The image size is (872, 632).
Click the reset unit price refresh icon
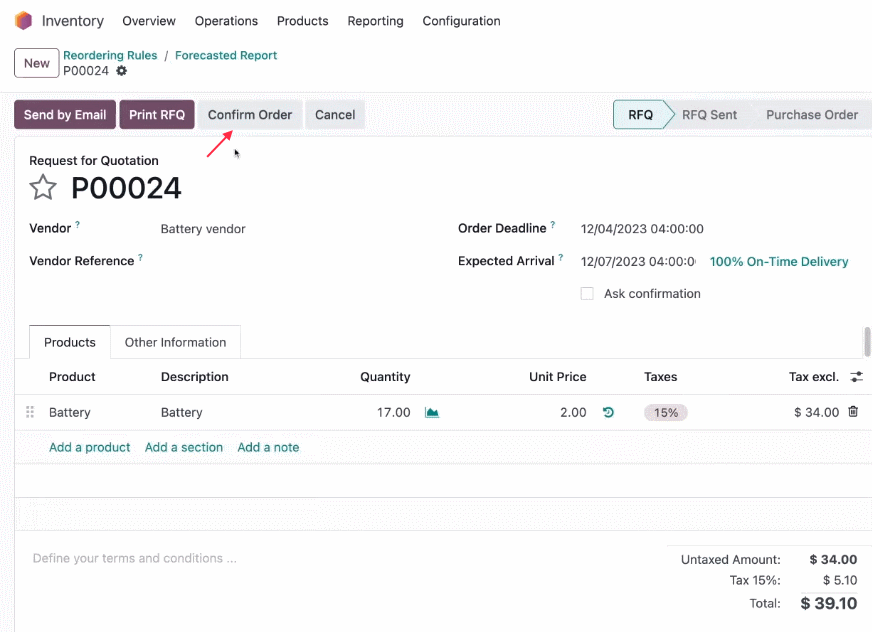pos(608,412)
